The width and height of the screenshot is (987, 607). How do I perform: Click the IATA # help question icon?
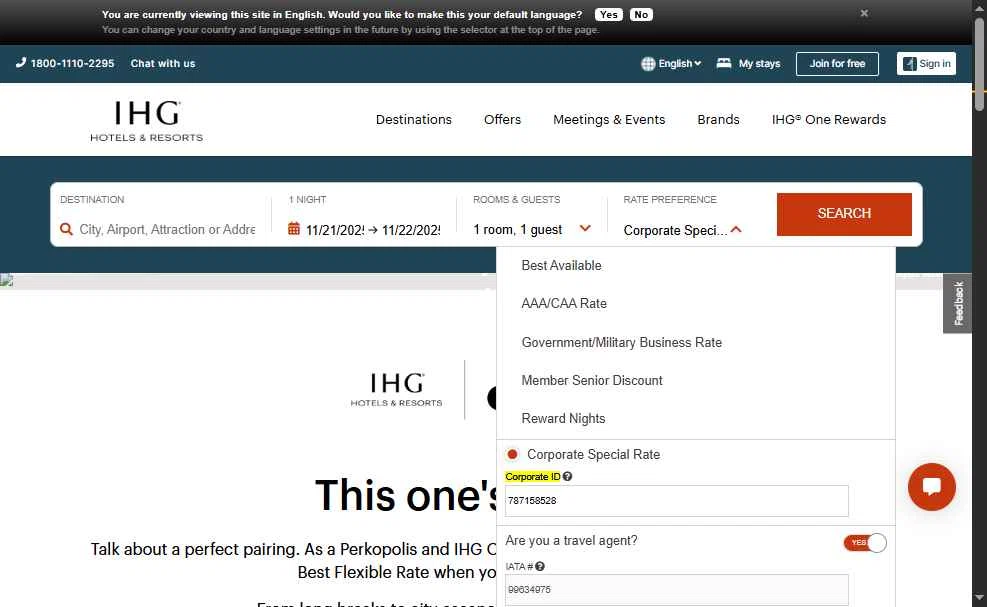(539, 567)
